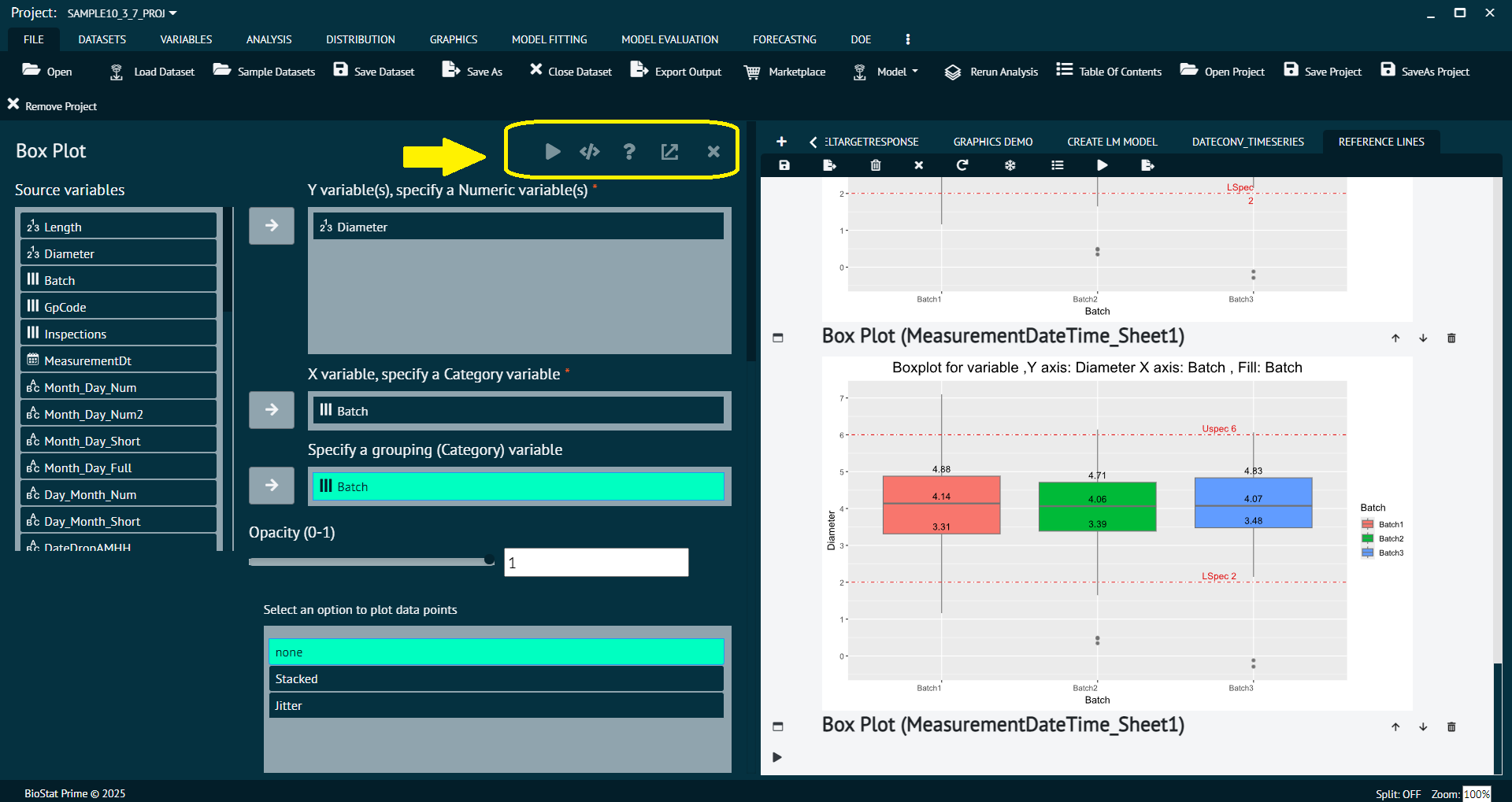Screen dimensions: 1512x802
Task: Click the refresh icon in output toolbar
Action: click(x=962, y=165)
